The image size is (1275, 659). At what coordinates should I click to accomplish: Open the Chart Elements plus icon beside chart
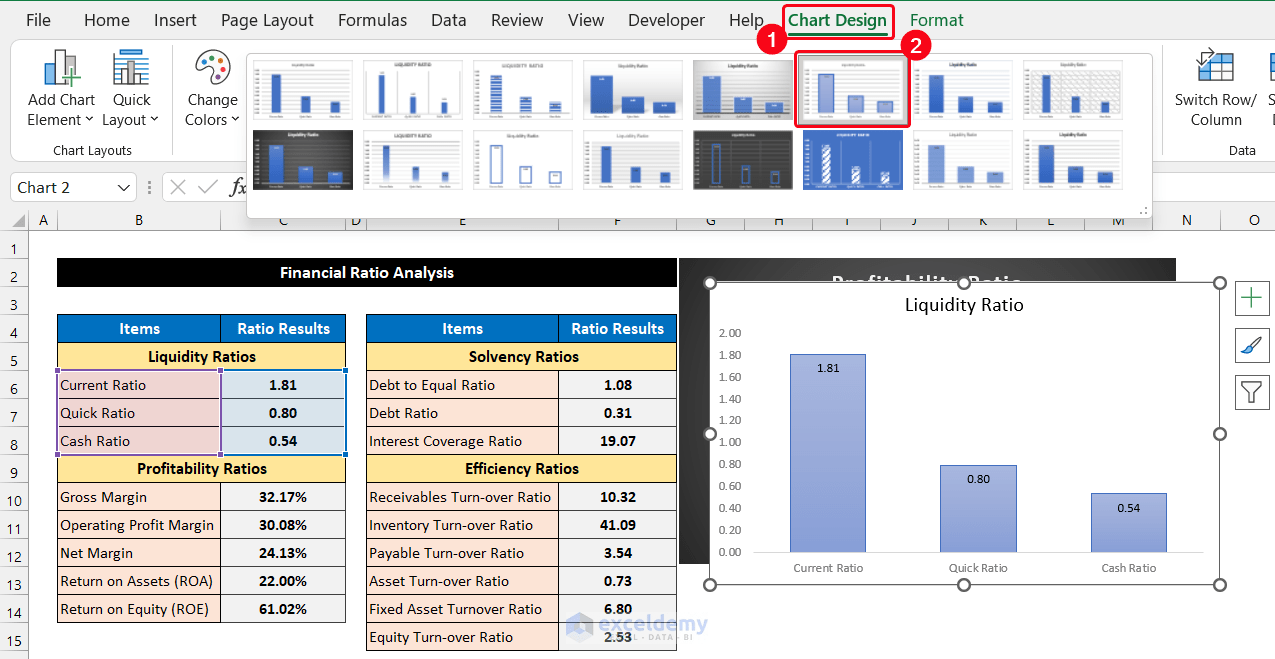(1252, 297)
